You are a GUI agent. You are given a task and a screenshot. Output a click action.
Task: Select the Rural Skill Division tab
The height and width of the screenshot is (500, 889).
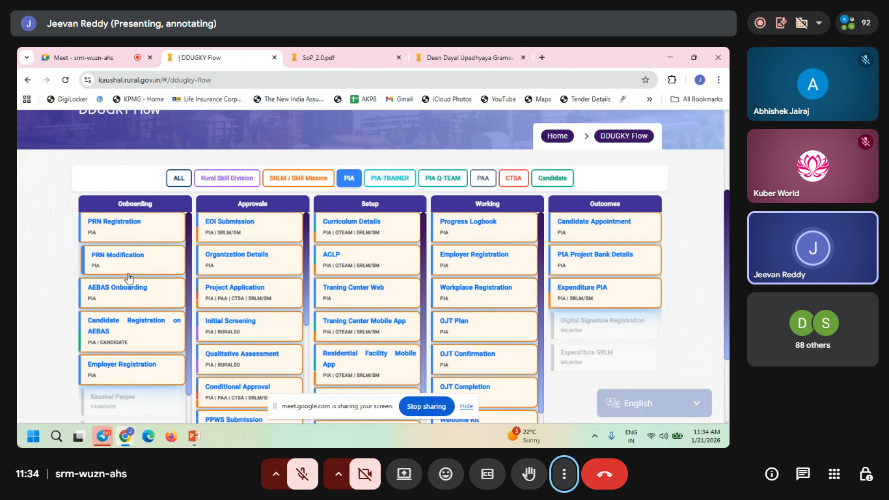[x=227, y=178]
